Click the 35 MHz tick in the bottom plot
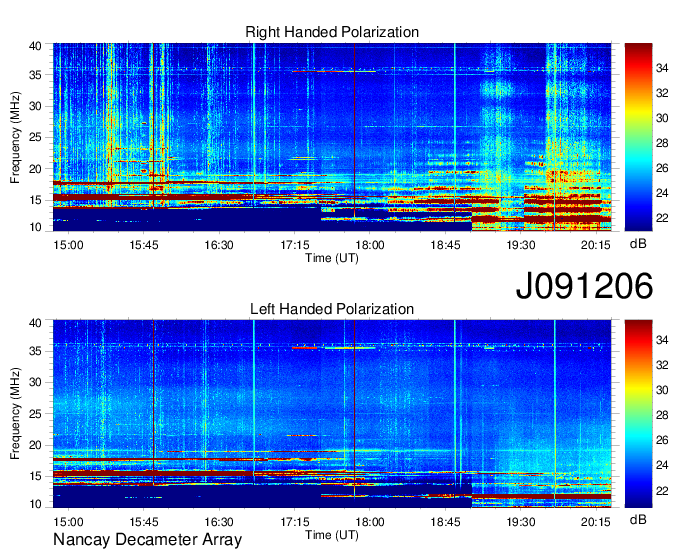Image resolution: width=680 pixels, height=552 pixels. (x=35, y=351)
